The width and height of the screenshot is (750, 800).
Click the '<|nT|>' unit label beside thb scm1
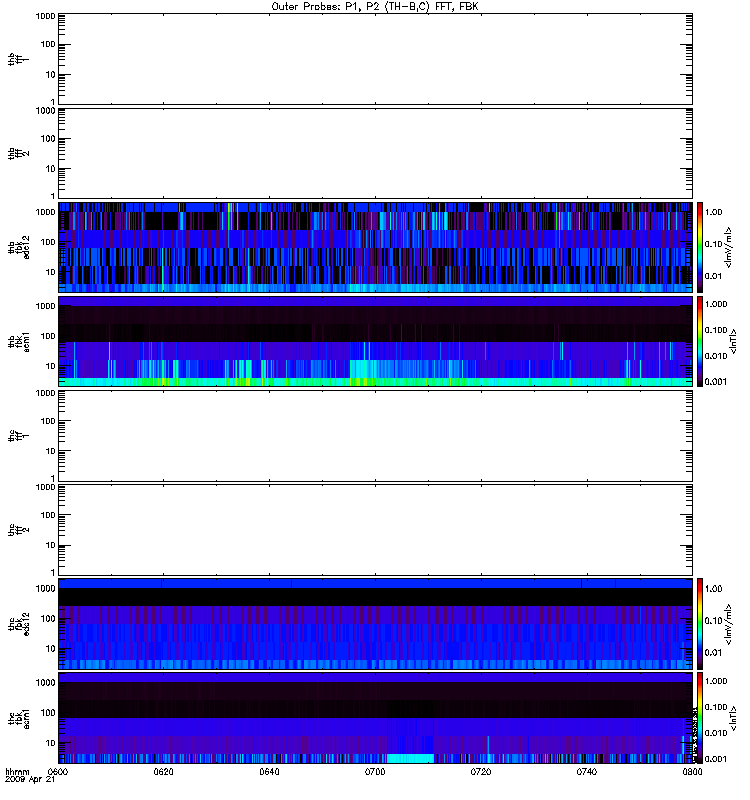[734, 341]
